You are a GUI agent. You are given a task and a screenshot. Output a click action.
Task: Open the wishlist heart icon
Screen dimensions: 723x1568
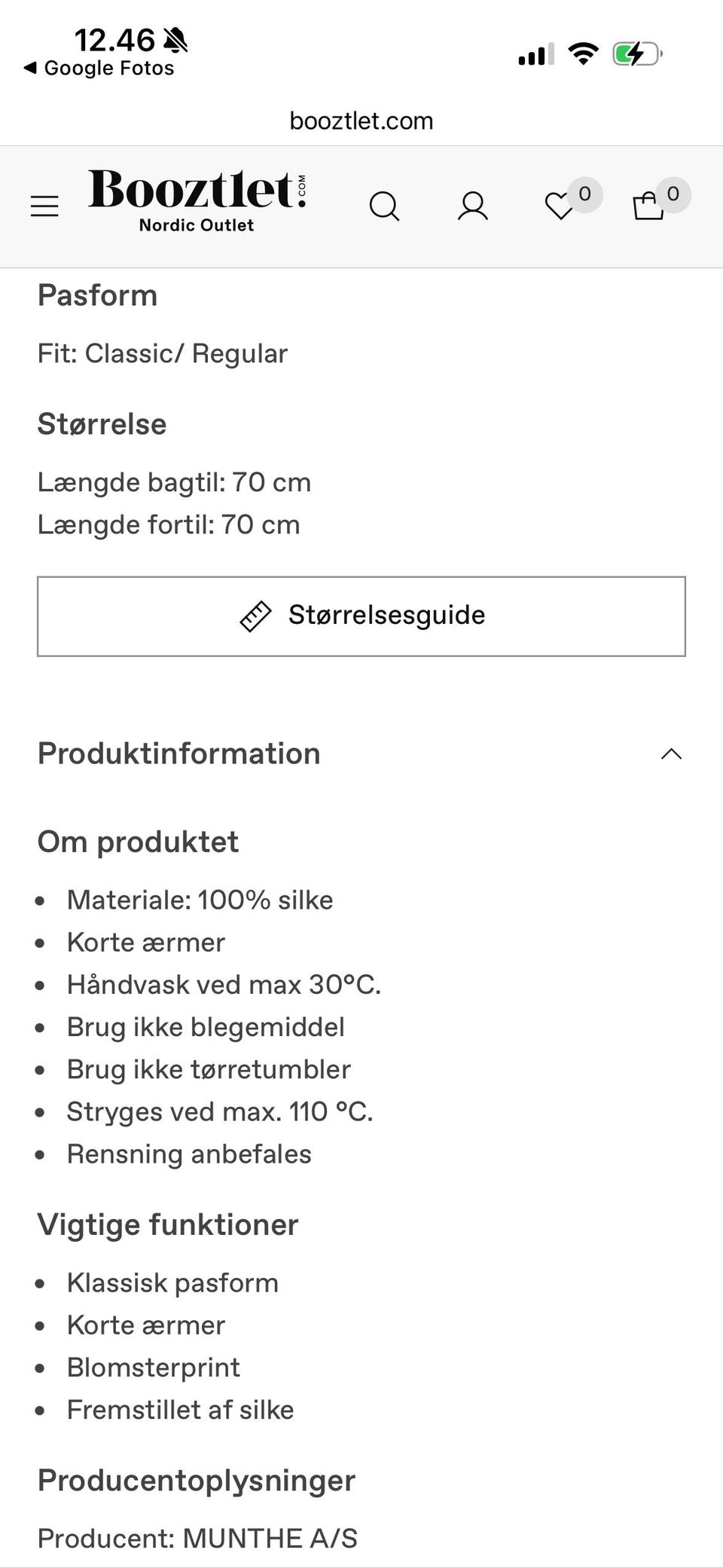click(559, 206)
